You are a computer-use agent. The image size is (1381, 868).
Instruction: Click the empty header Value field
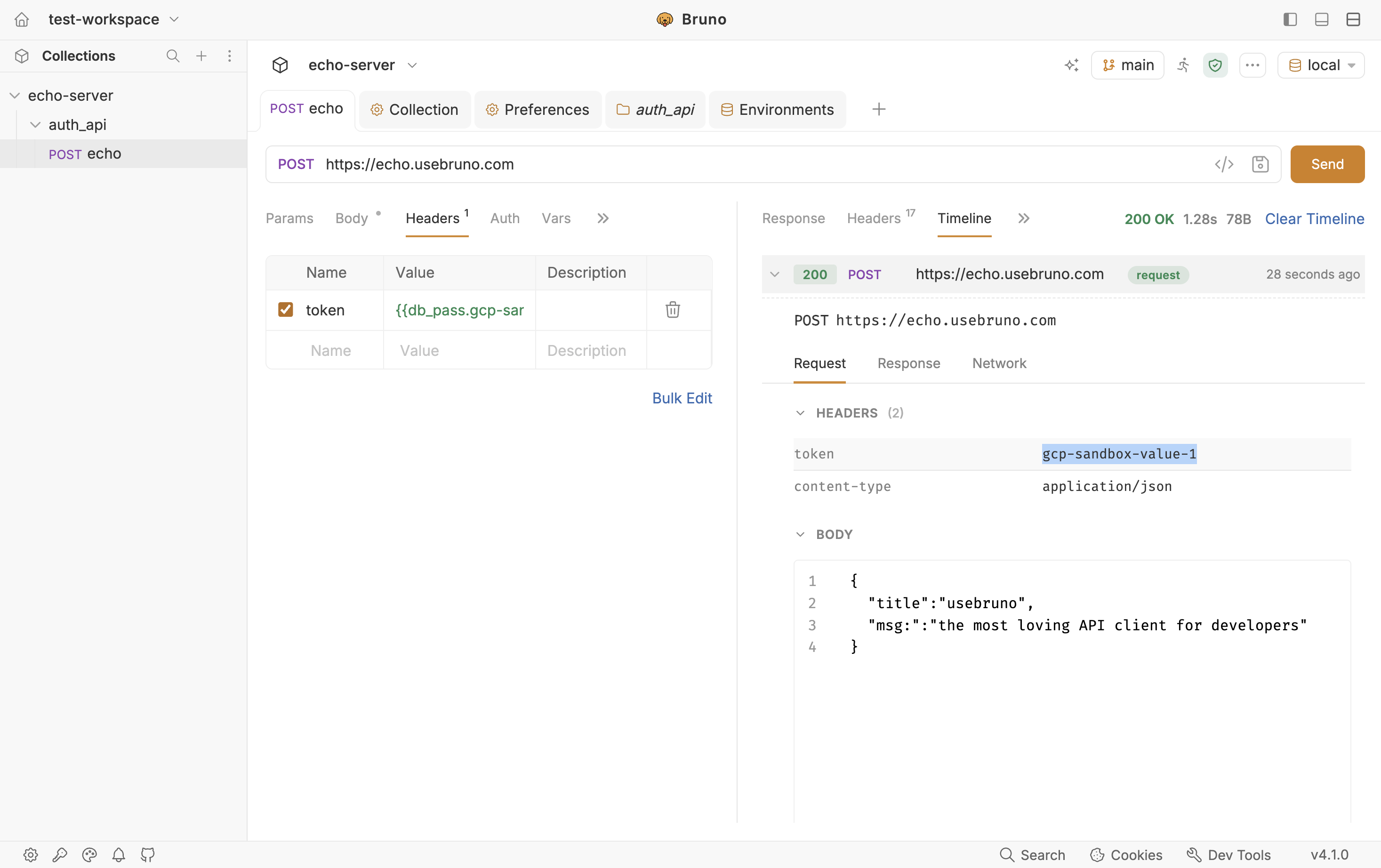(x=459, y=351)
